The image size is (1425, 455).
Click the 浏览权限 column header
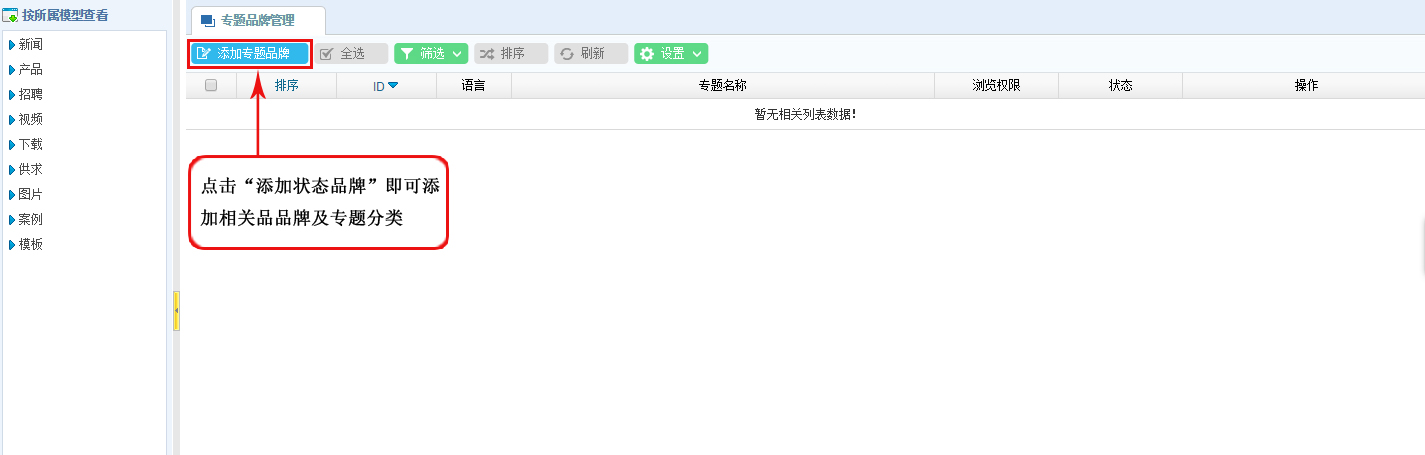996,86
